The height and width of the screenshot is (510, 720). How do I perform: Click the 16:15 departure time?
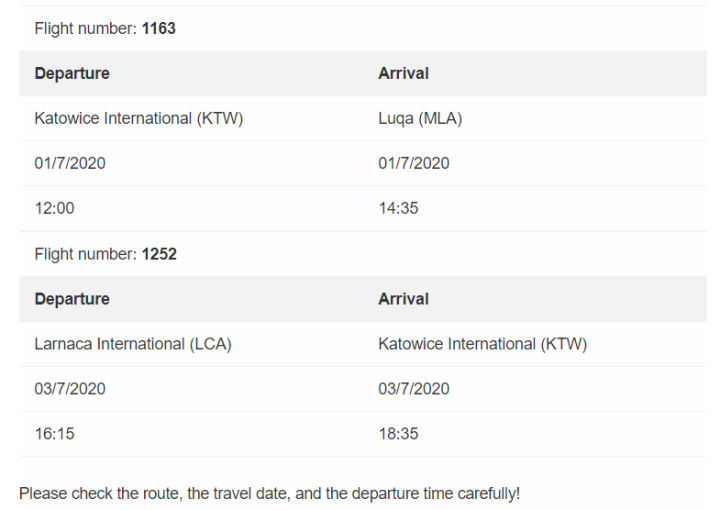(x=54, y=434)
